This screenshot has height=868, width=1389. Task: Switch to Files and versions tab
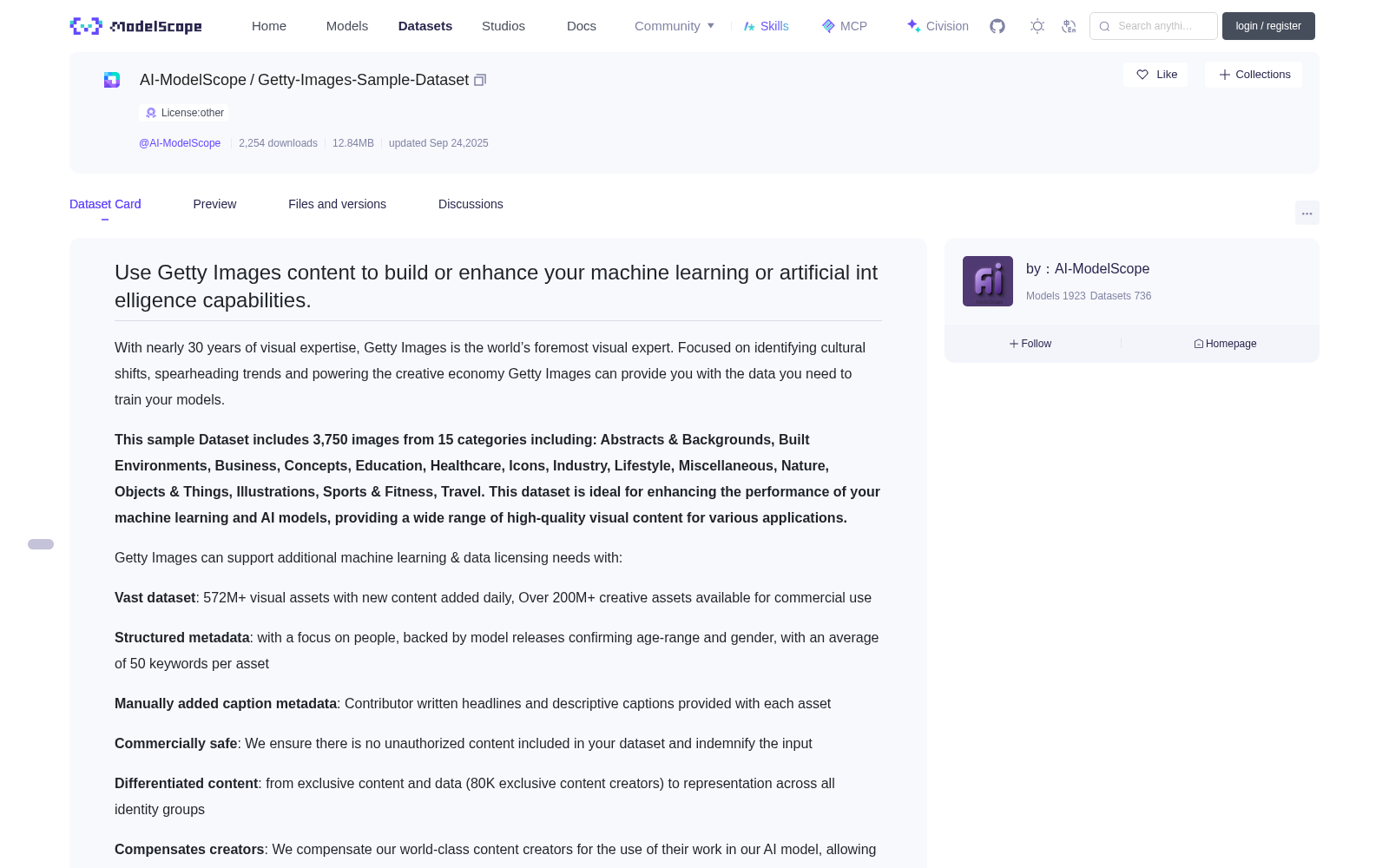point(337,204)
